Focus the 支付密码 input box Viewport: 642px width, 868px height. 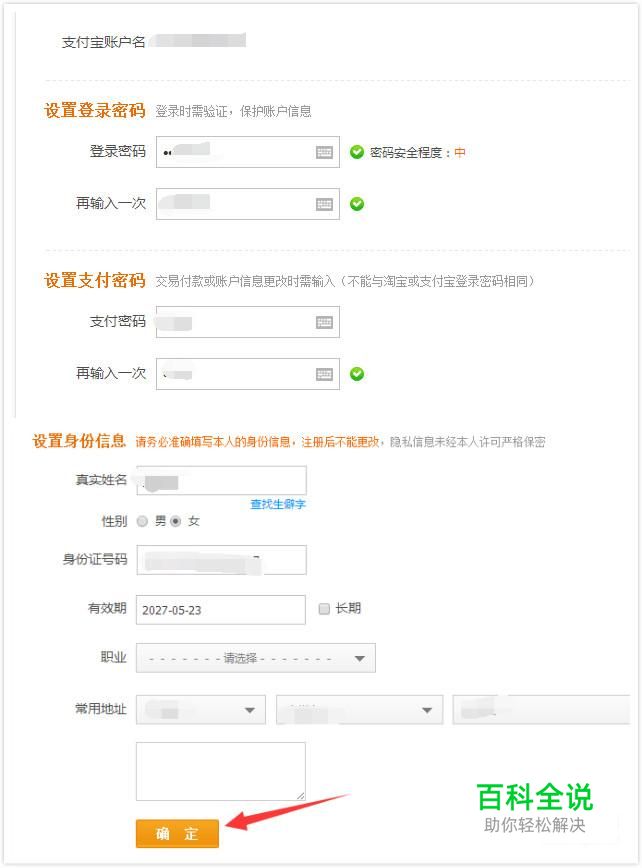235,322
